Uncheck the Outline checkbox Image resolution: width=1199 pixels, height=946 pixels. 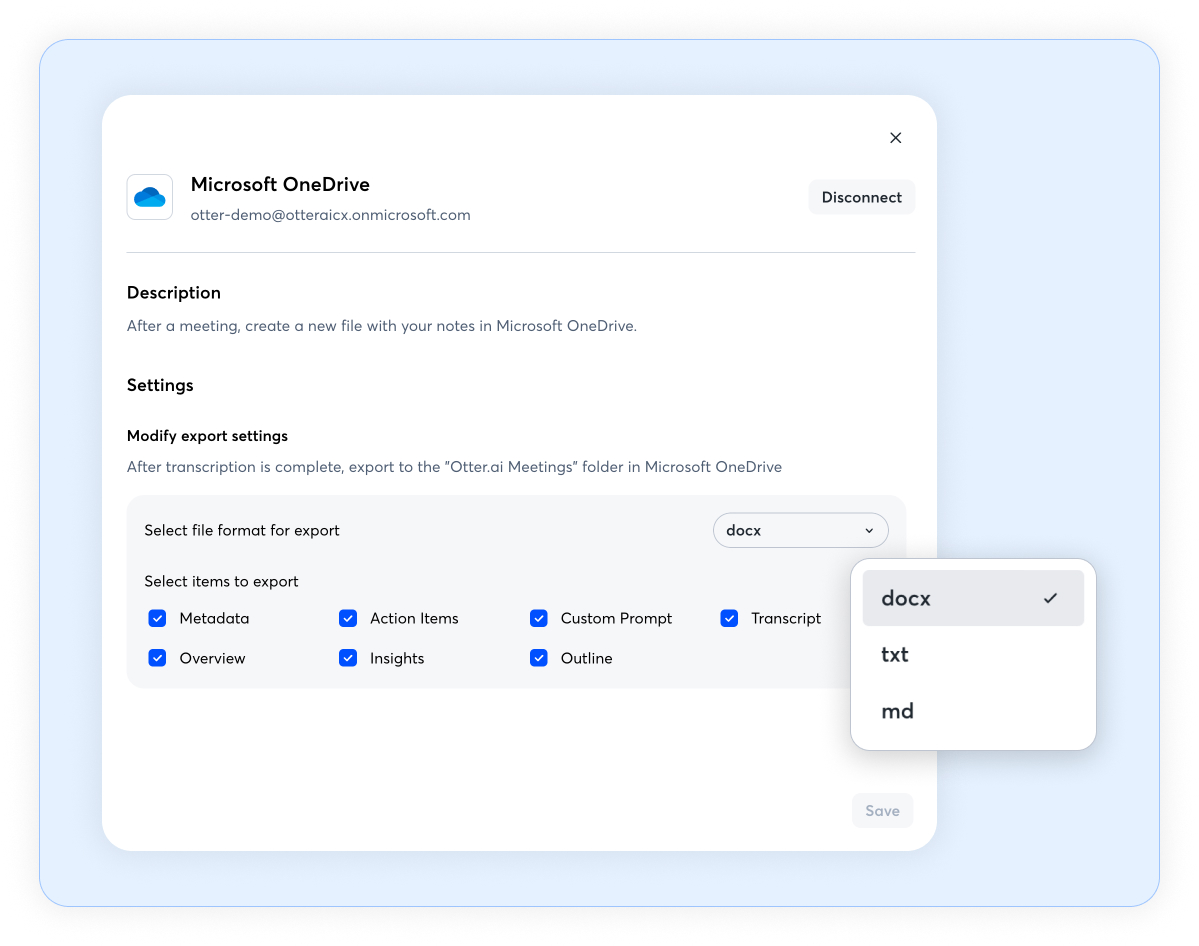[x=539, y=658]
